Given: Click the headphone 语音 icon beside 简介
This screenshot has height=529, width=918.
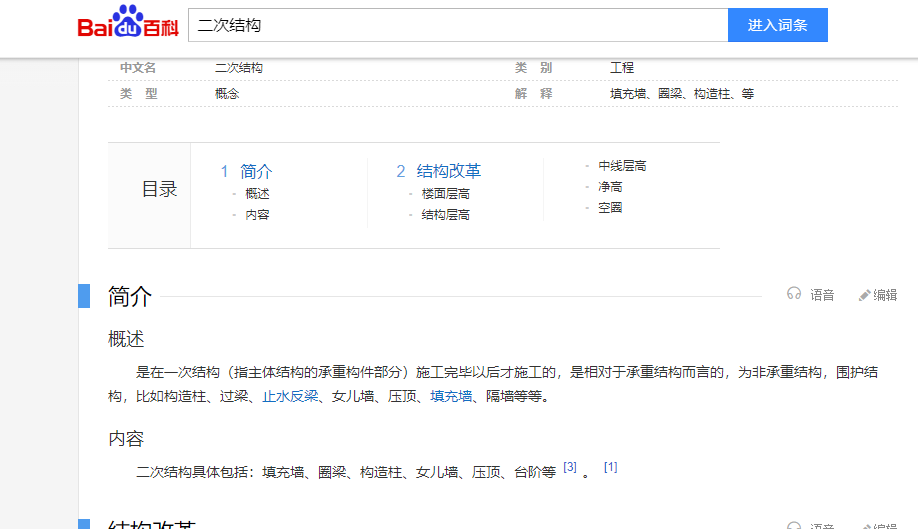Looking at the screenshot, I should point(794,294).
